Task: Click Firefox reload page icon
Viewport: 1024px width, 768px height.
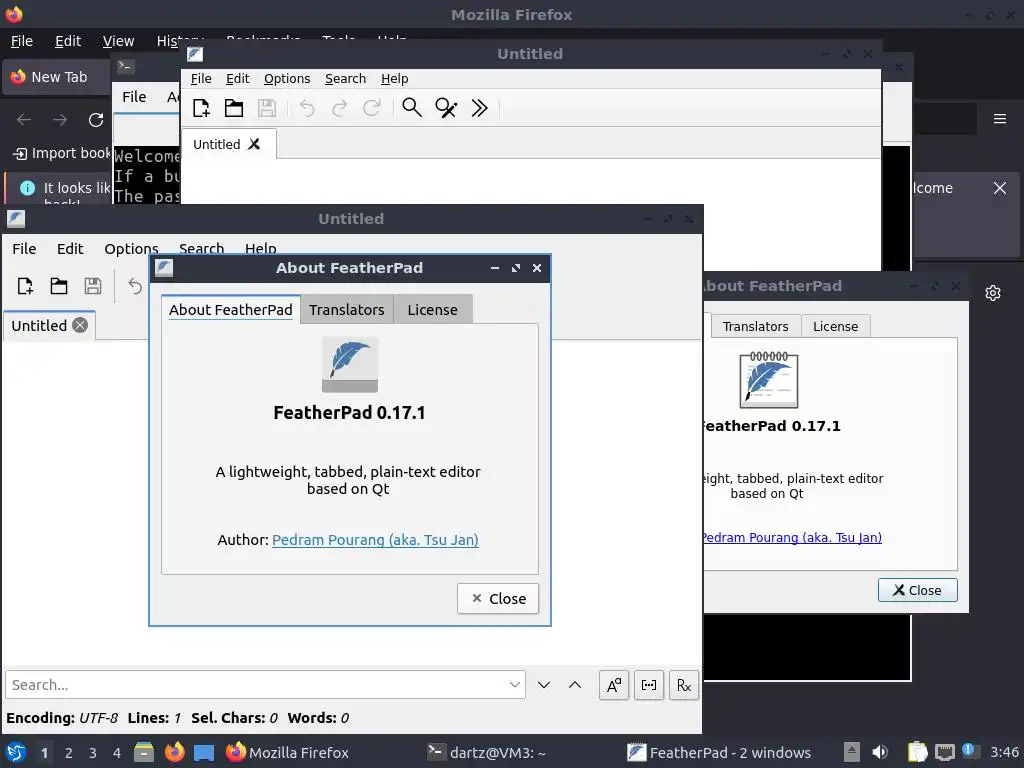Action: pyautogui.click(x=96, y=120)
